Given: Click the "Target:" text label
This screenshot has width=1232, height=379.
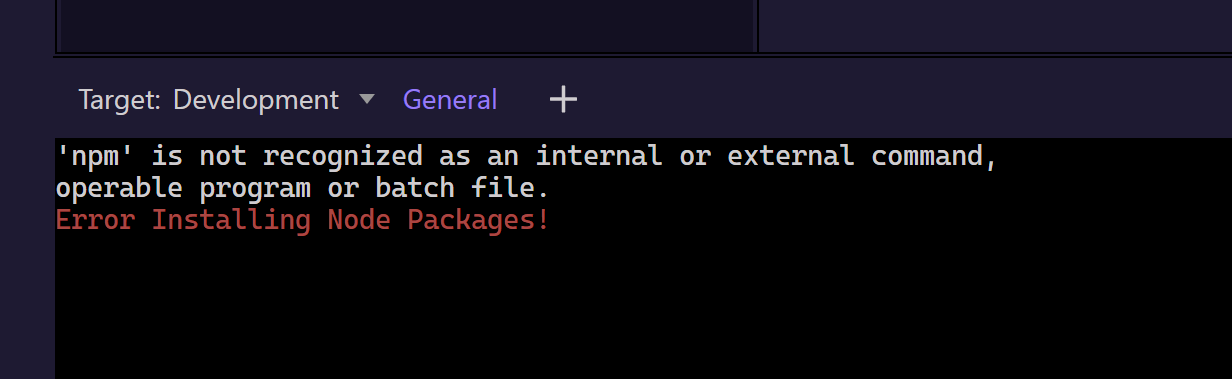Looking at the screenshot, I should pyautogui.click(x=121, y=100).
